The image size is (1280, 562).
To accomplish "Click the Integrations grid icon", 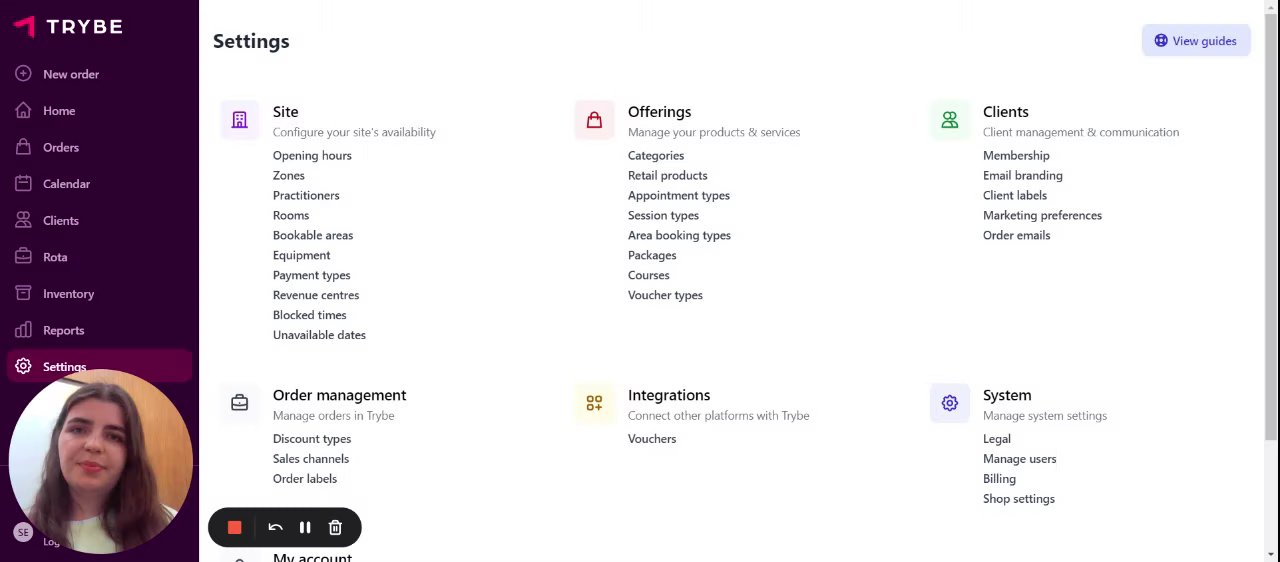I will click(x=594, y=403).
